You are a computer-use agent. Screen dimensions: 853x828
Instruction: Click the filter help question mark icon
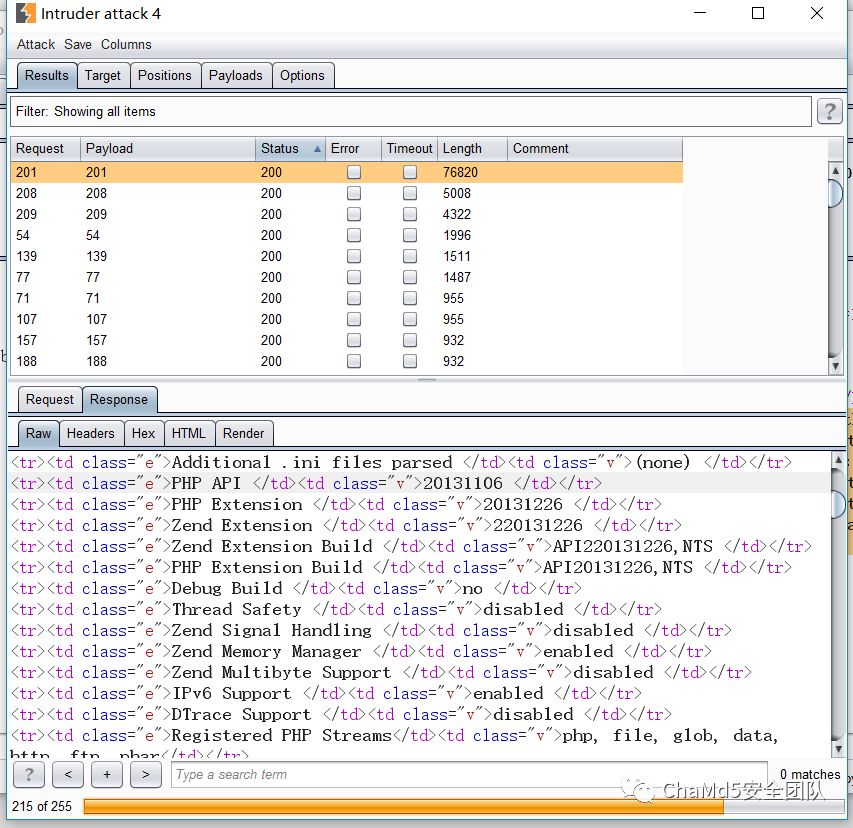(830, 112)
